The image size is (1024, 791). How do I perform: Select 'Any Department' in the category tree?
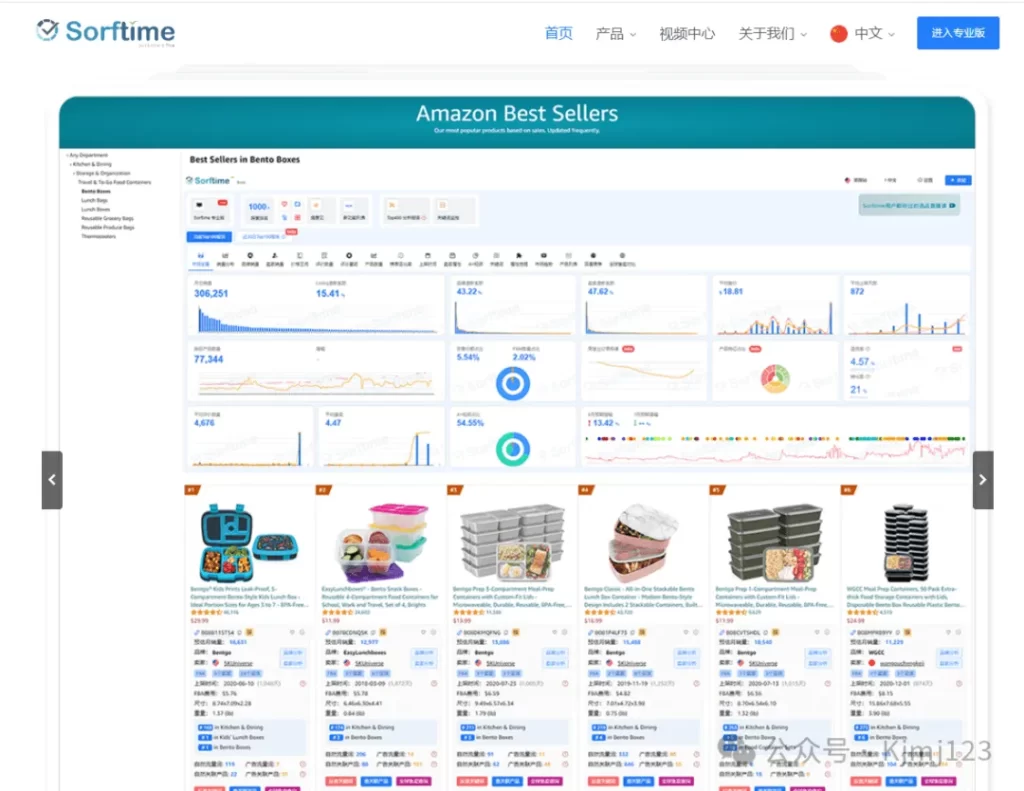coord(88,155)
